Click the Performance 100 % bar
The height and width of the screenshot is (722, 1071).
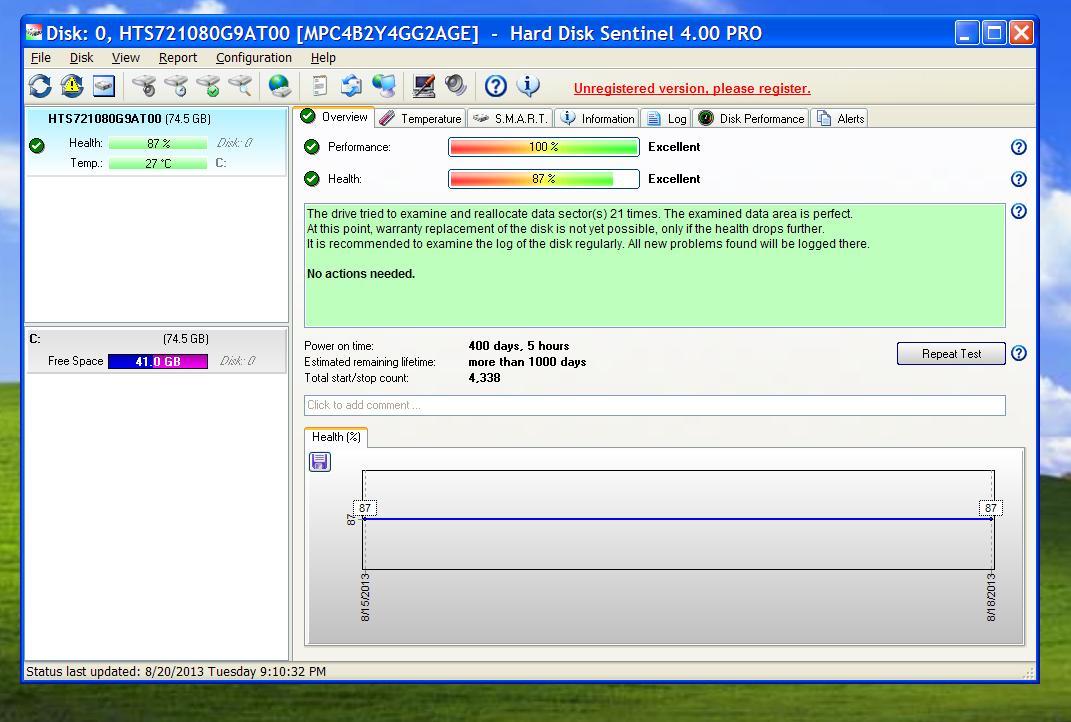pos(544,147)
